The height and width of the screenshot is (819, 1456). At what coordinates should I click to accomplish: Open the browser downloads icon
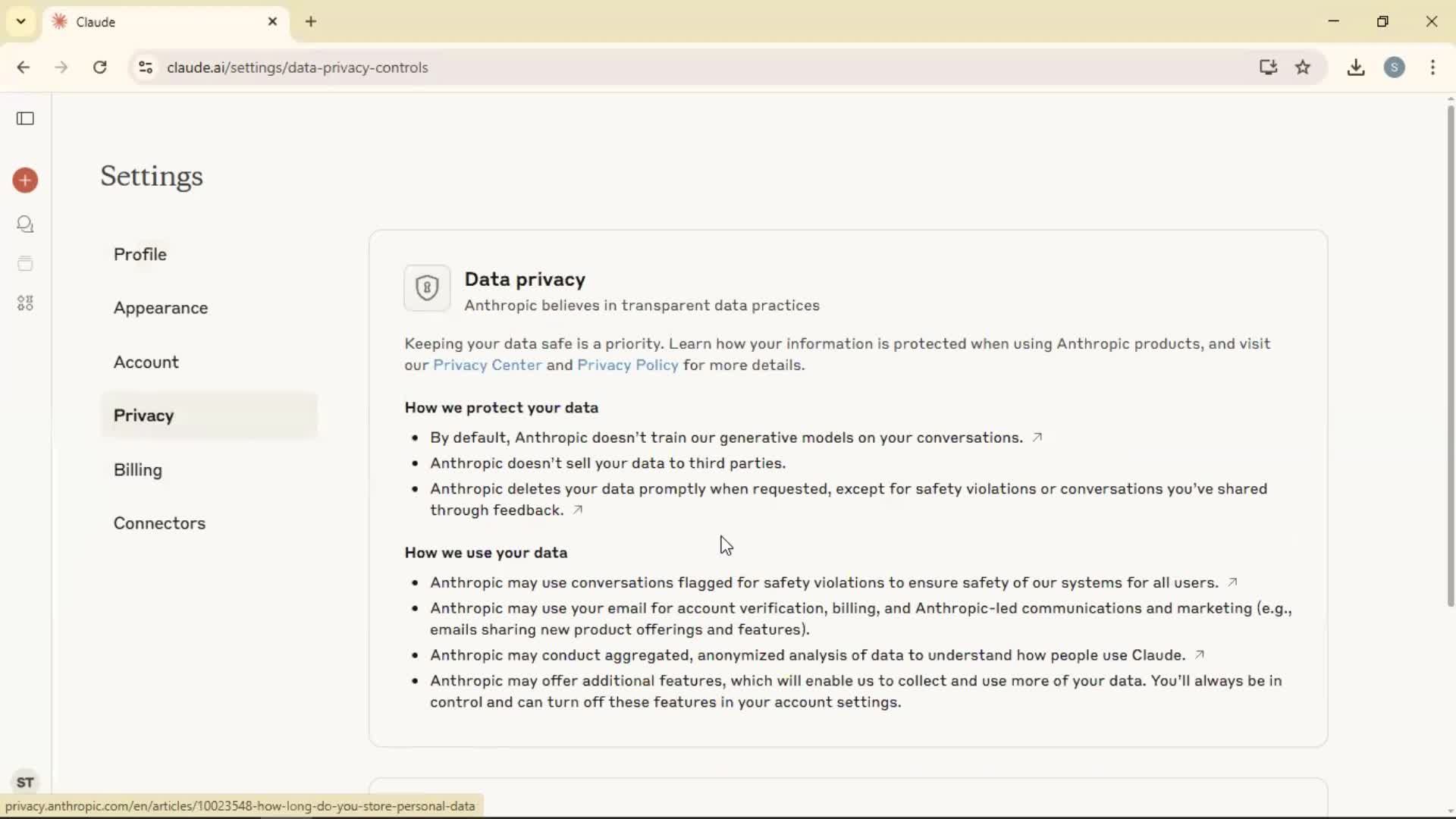click(1356, 67)
